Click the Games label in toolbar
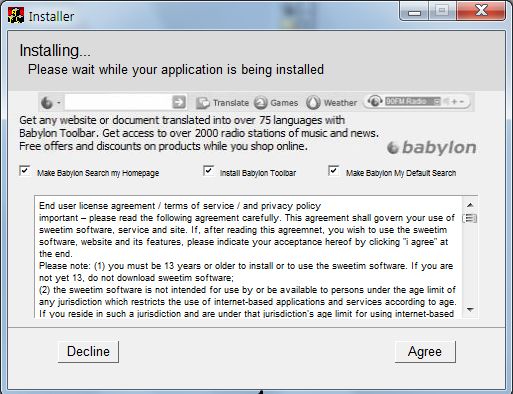The image size is (513, 394). pos(284,103)
